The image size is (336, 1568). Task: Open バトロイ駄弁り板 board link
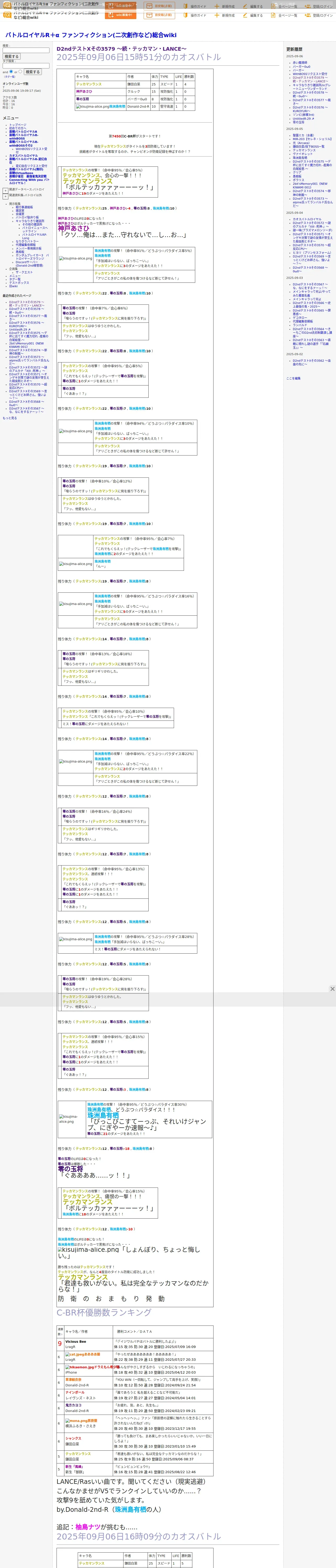27,217
